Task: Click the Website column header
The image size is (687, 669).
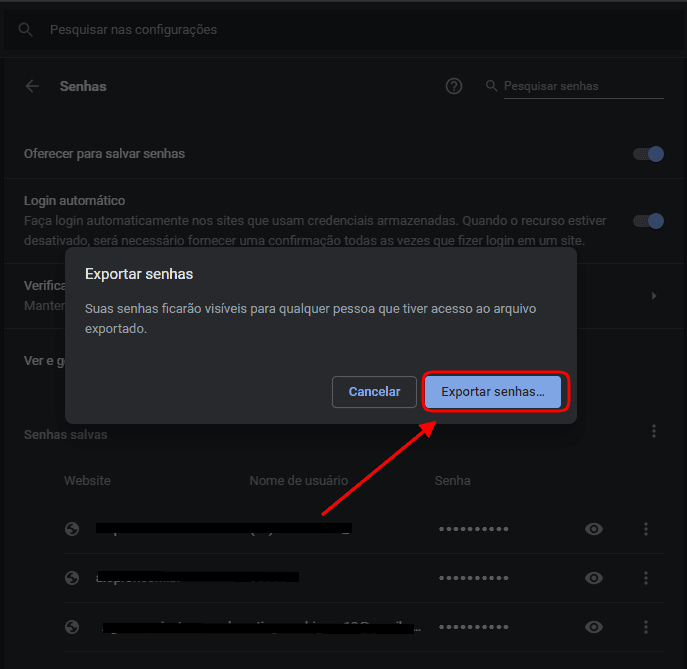Action: [x=87, y=481]
